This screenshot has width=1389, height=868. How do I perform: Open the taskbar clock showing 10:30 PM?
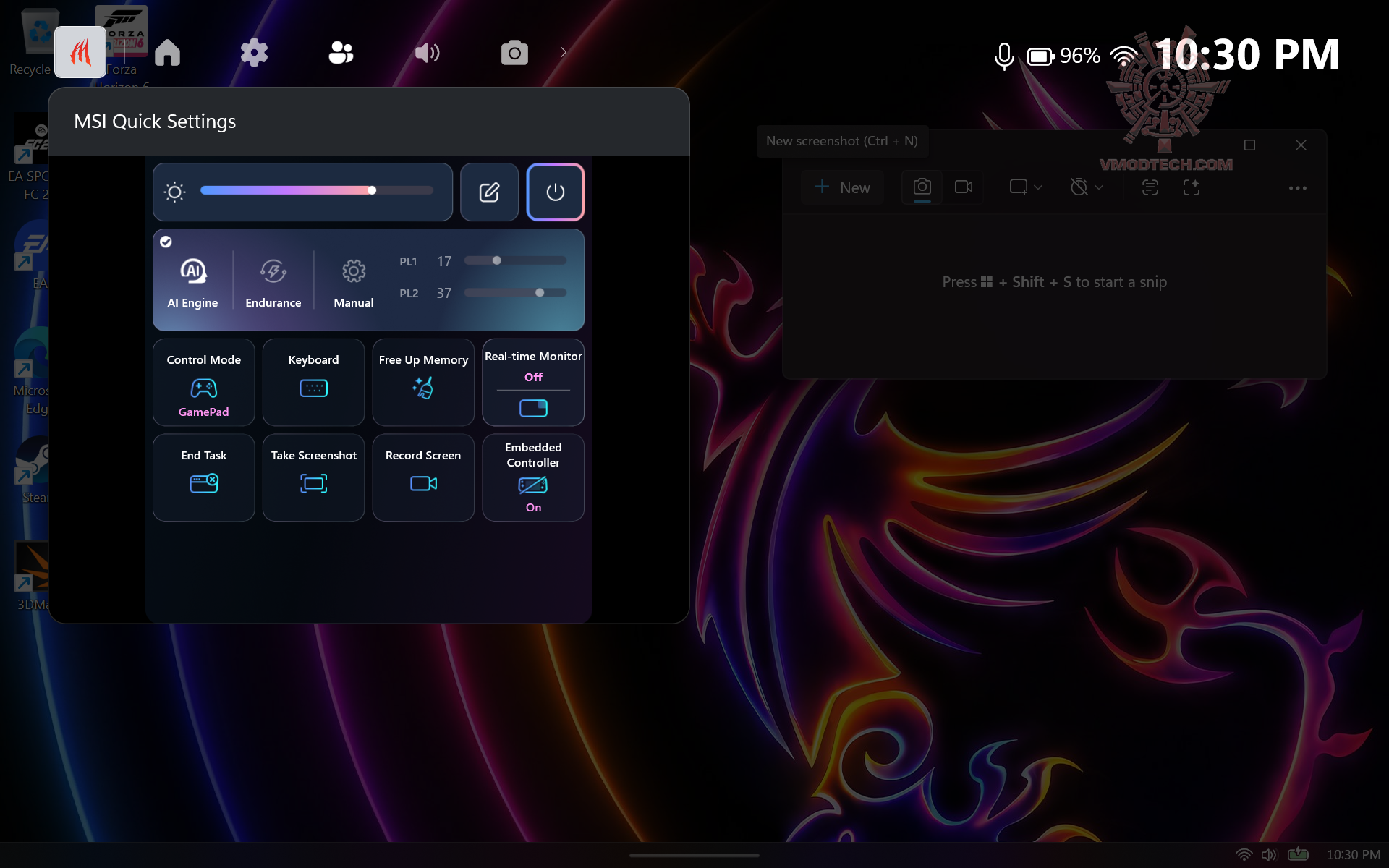click(x=1354, y=854)
